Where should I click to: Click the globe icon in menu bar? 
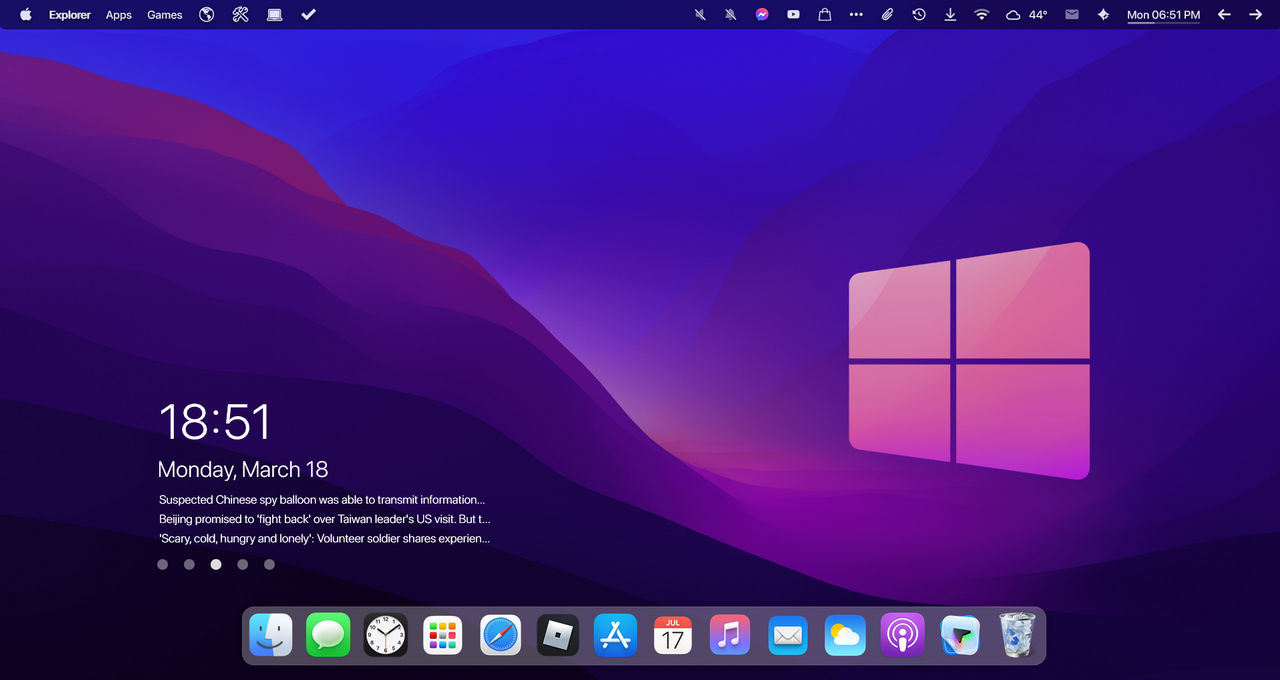207,14
